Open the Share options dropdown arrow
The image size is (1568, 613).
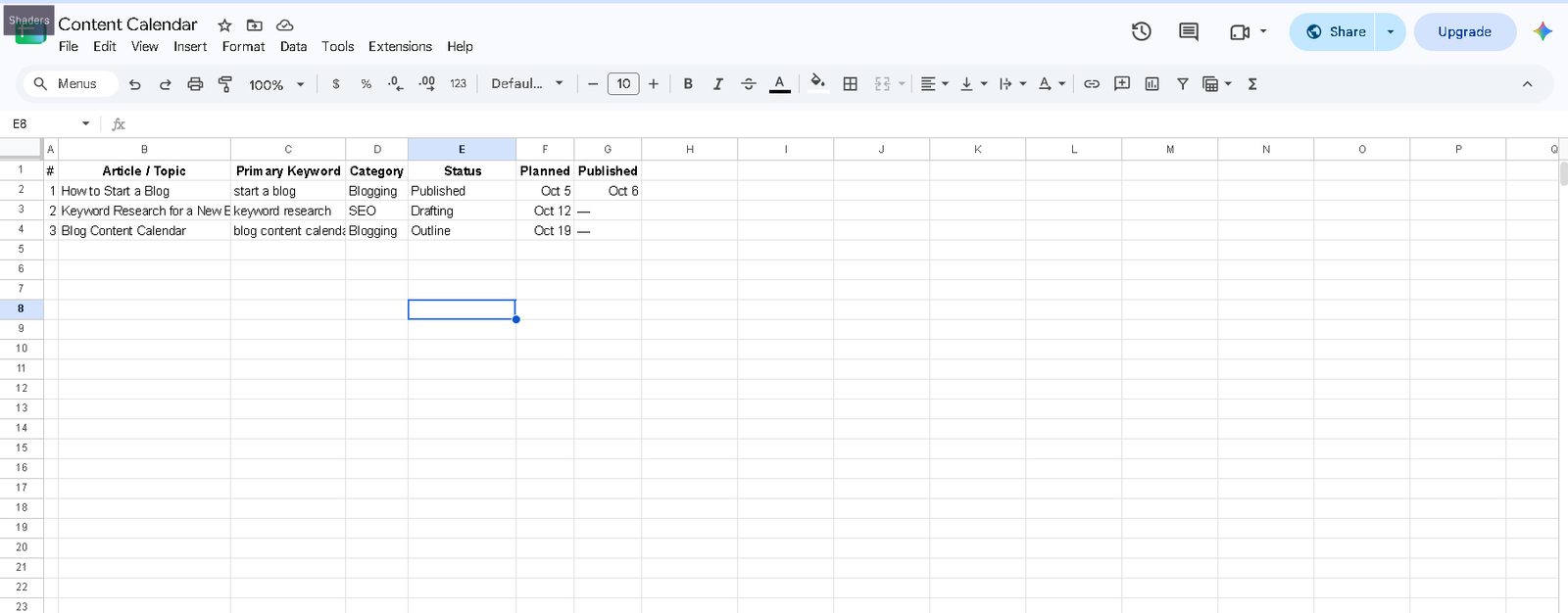(1390, 31)
